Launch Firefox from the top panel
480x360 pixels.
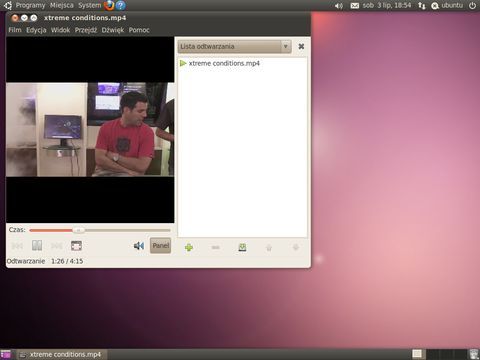(x=109, y=5)
